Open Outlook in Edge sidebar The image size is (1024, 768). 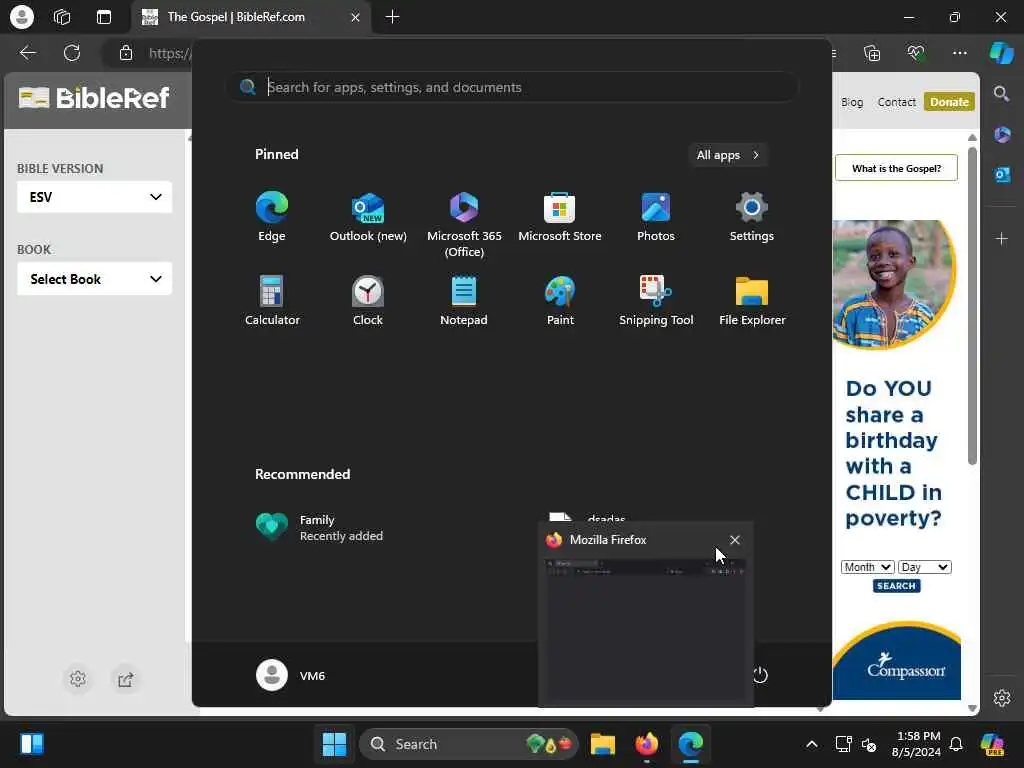[1002, 175]
